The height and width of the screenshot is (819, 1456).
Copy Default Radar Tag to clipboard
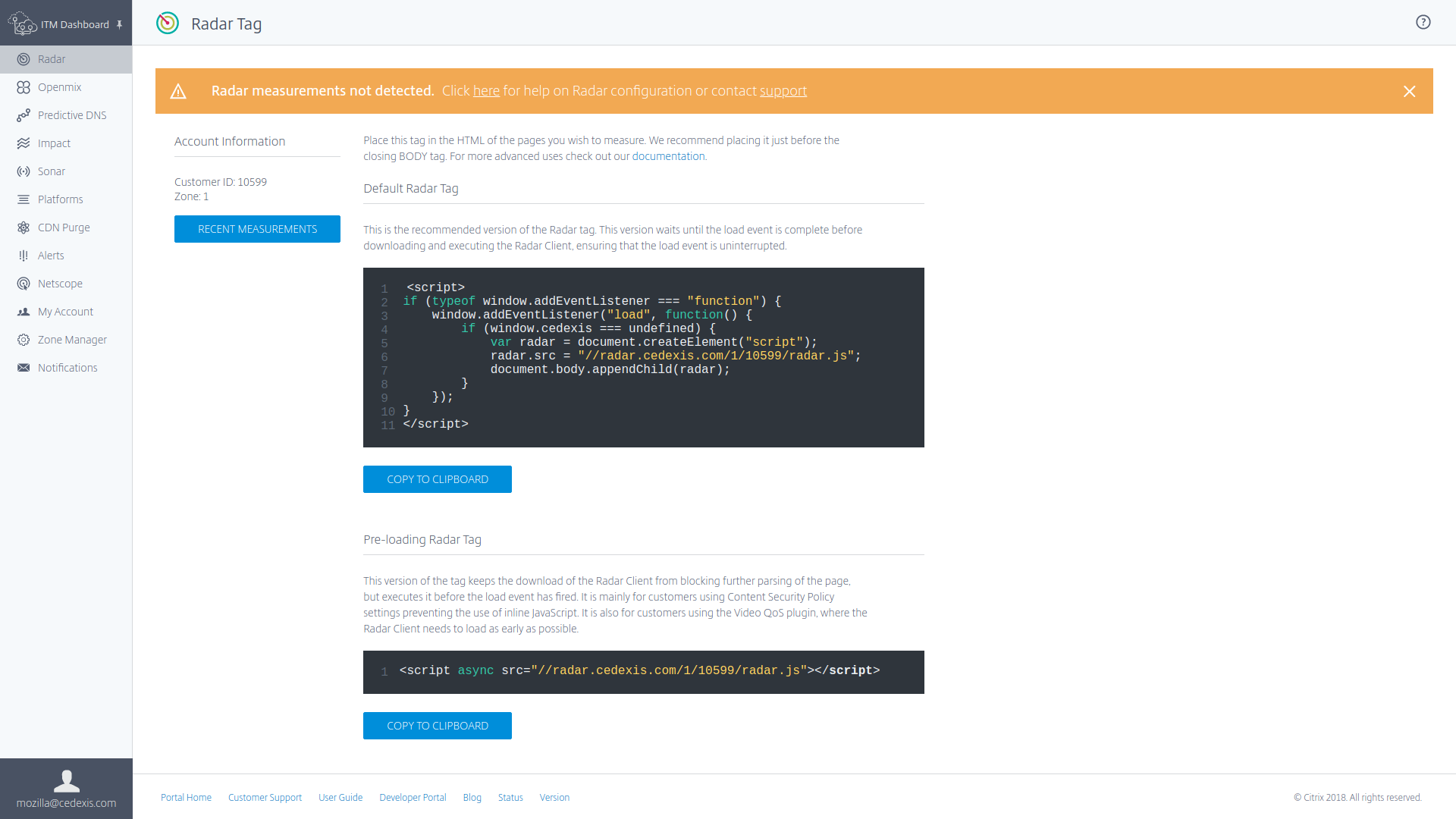click(437, 479)
